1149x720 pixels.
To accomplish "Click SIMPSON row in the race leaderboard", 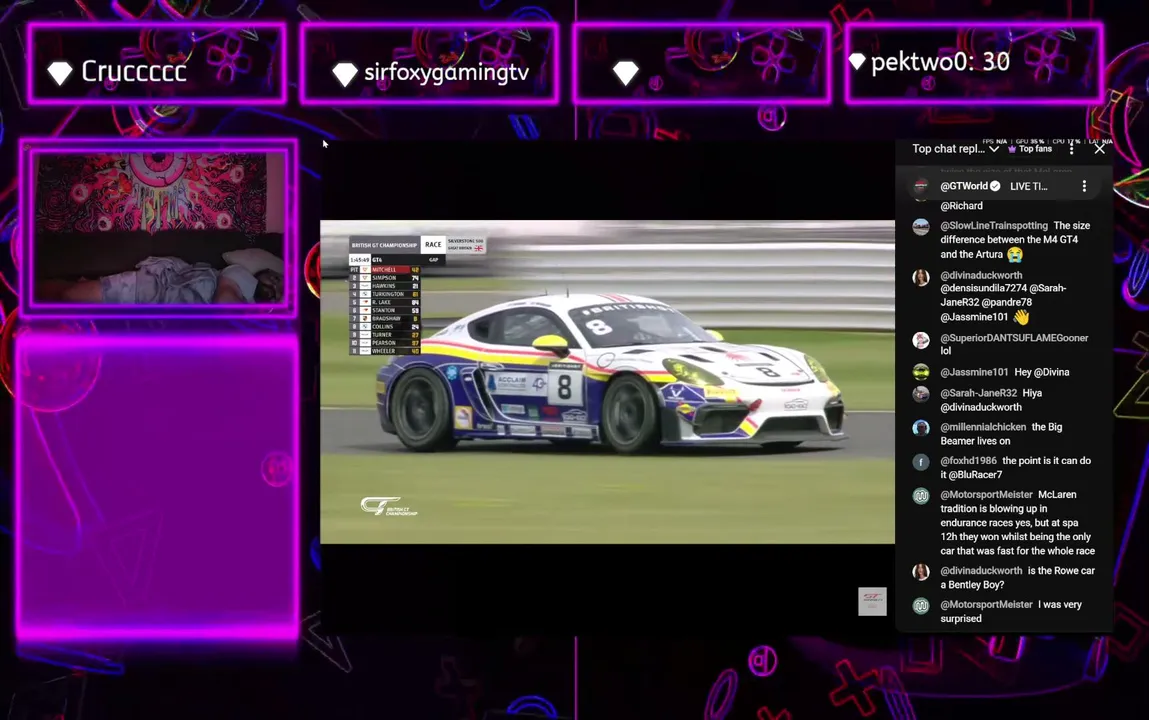I will pyautogui.click(x=385, y=278).
